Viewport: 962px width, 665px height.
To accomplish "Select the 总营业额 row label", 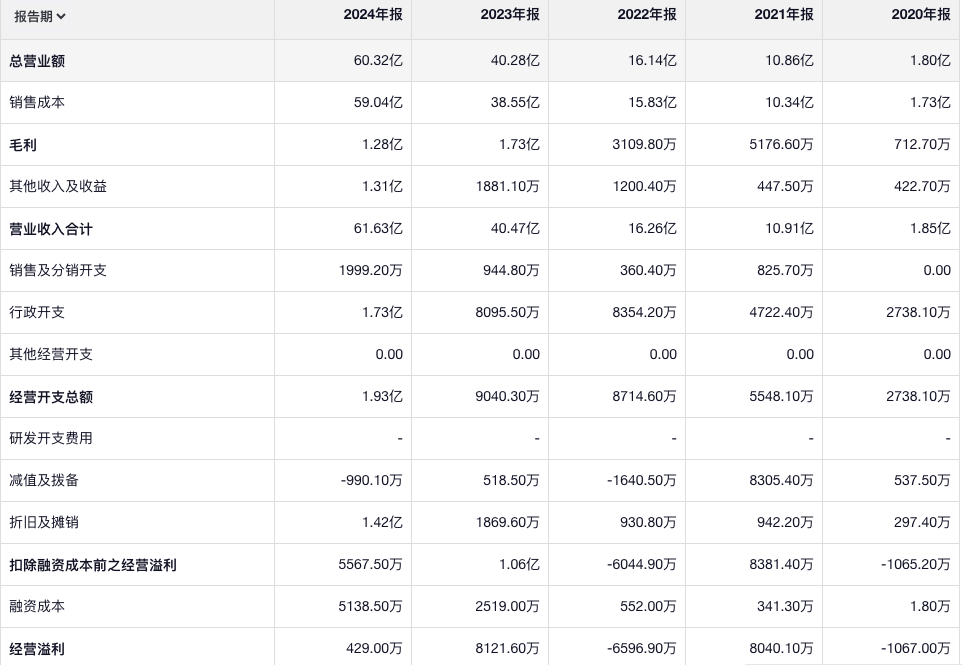I will (x=37, y=61).
